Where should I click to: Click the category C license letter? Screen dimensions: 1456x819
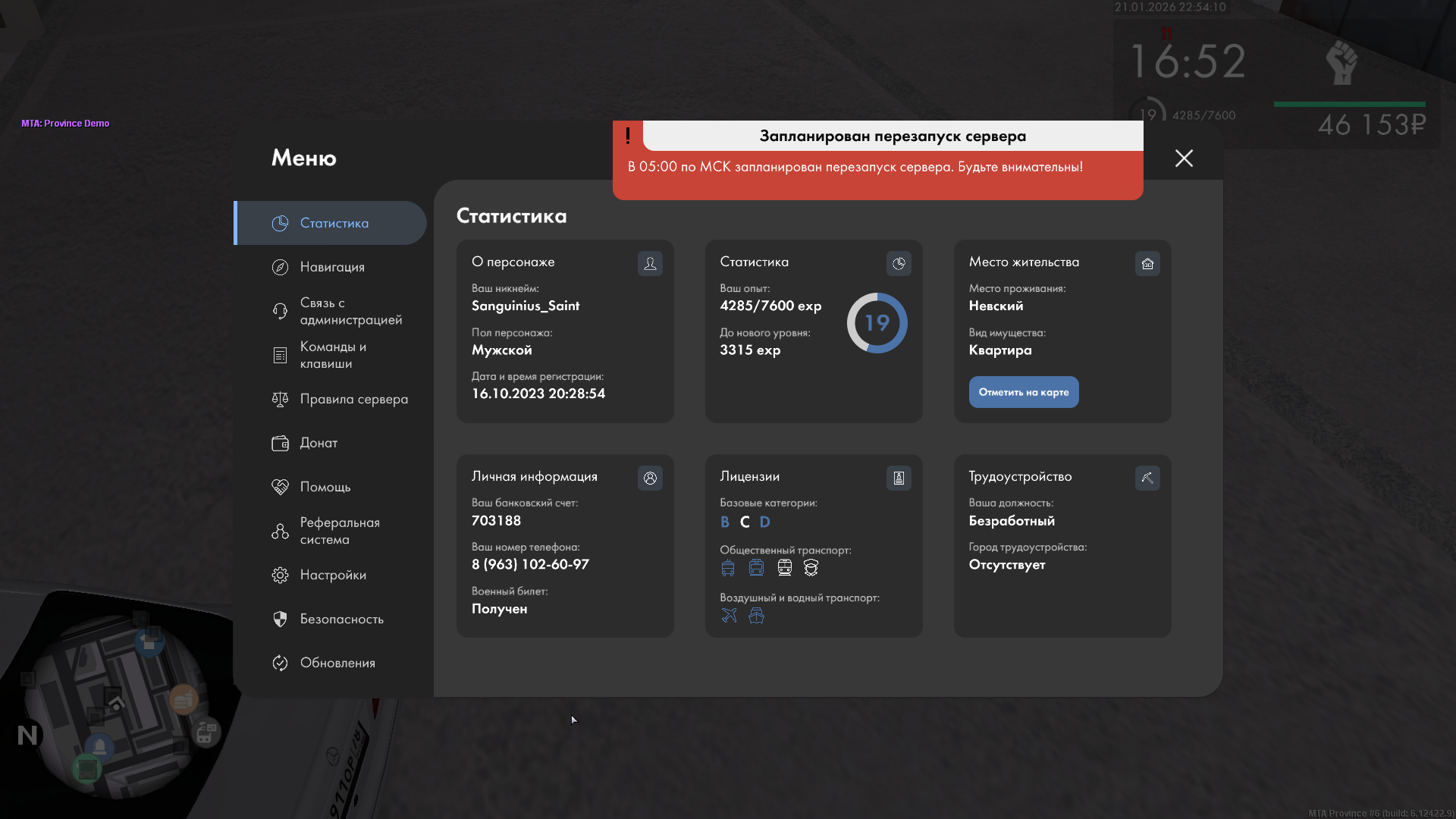tap(745, 522)
